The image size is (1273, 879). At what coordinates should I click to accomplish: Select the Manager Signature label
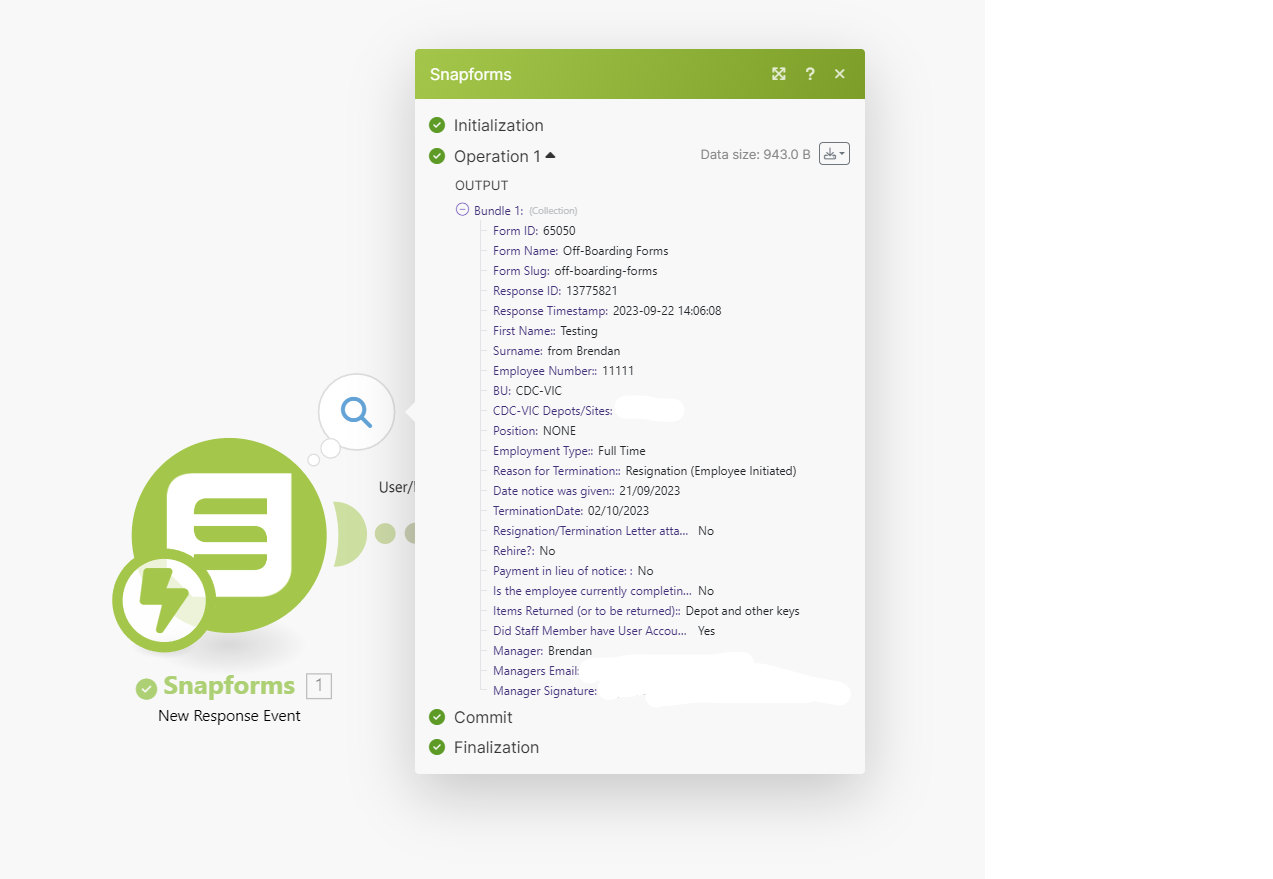(545, 691)
